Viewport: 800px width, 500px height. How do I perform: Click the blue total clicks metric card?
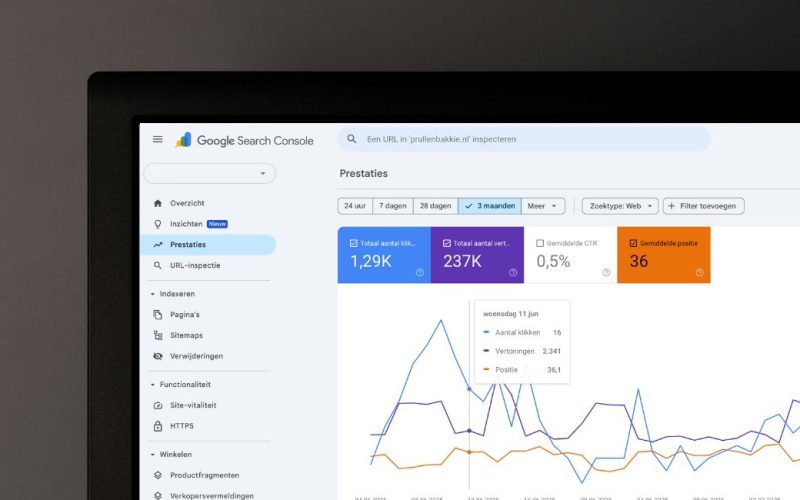(x=384, y=255)
